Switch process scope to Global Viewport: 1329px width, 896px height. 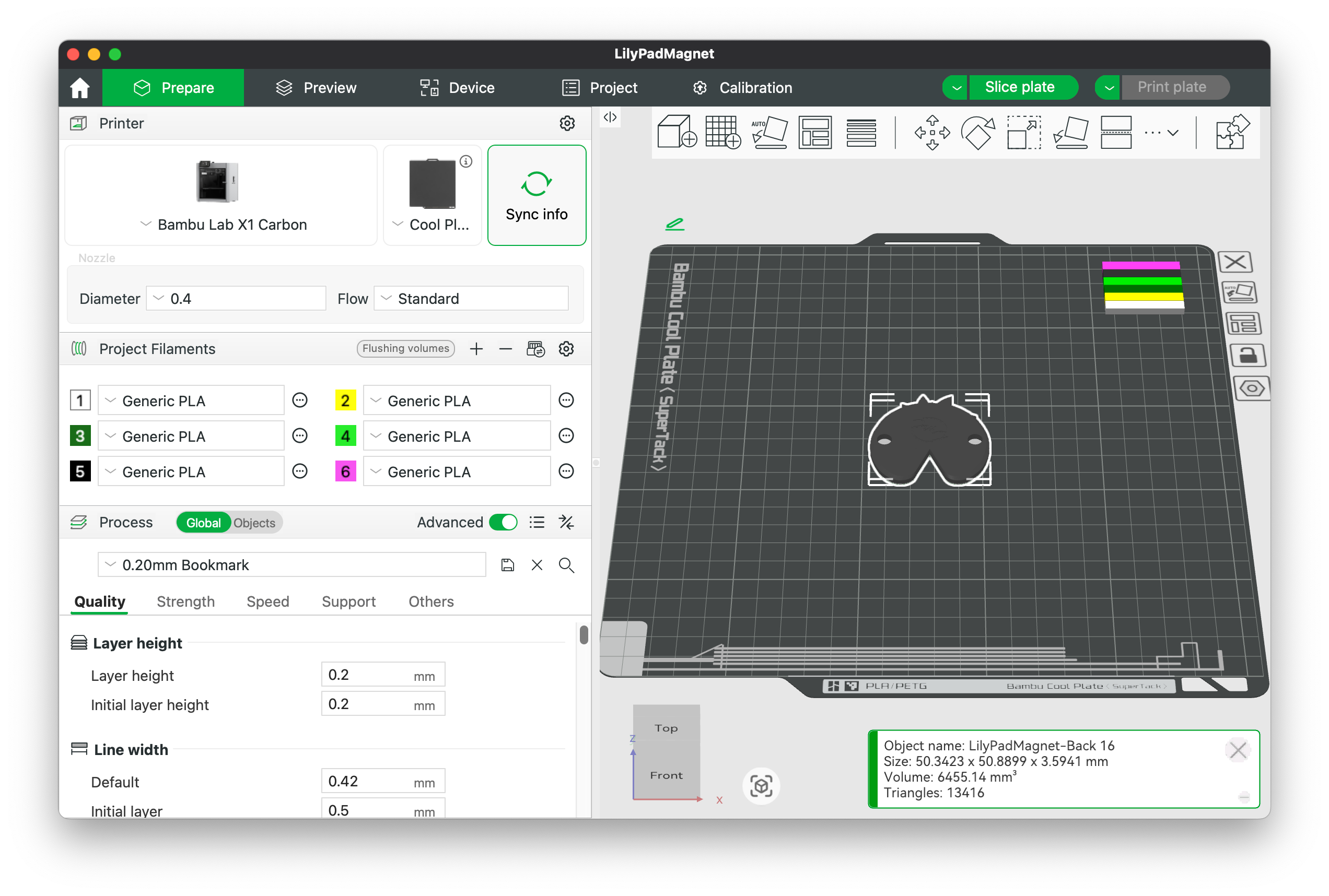[x=203, y=522]
